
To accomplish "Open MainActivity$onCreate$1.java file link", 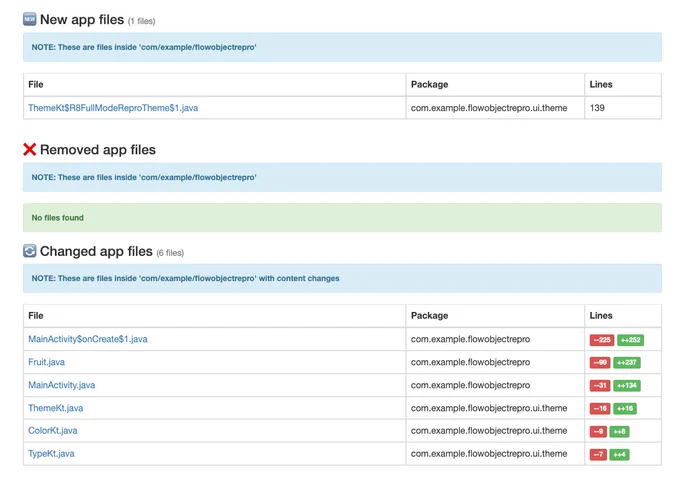I will (x=88, y=339).
